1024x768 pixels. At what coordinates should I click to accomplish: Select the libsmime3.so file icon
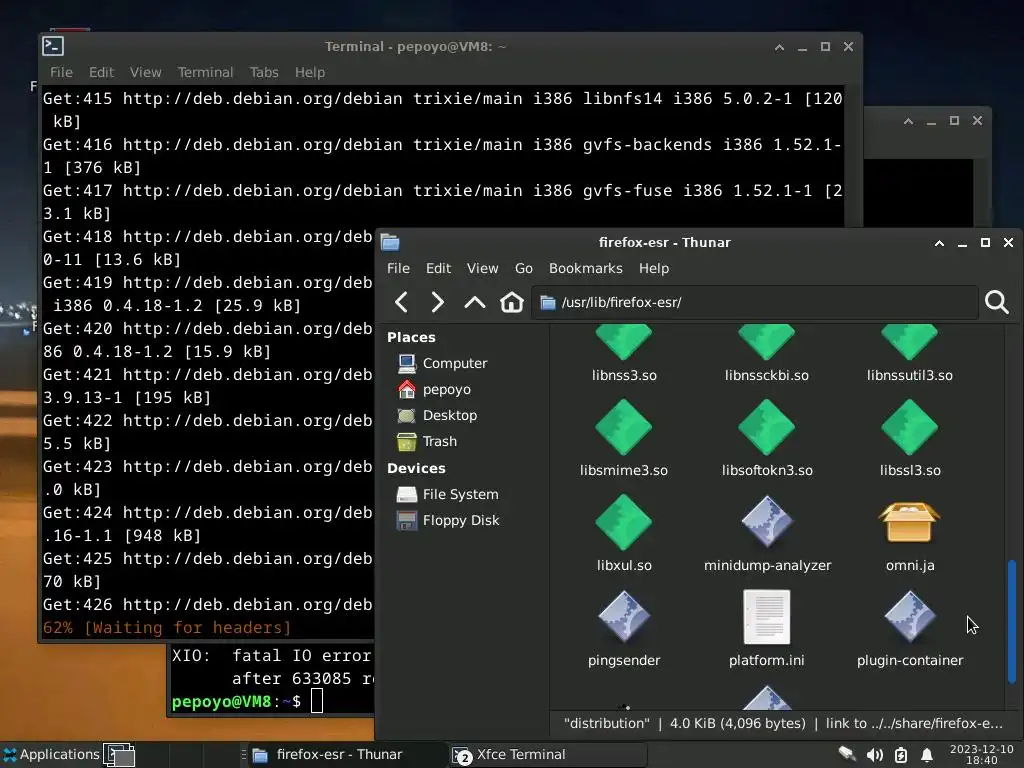(x=624, y=428)
